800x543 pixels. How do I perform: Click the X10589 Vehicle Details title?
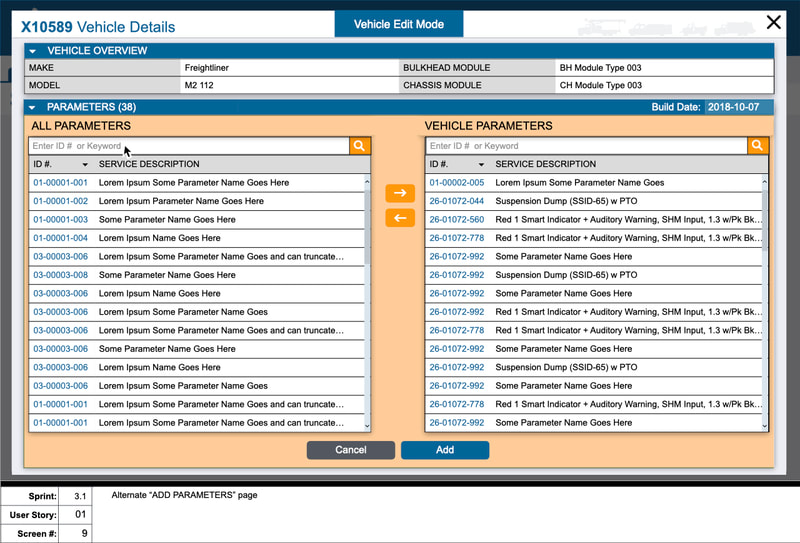98,27
